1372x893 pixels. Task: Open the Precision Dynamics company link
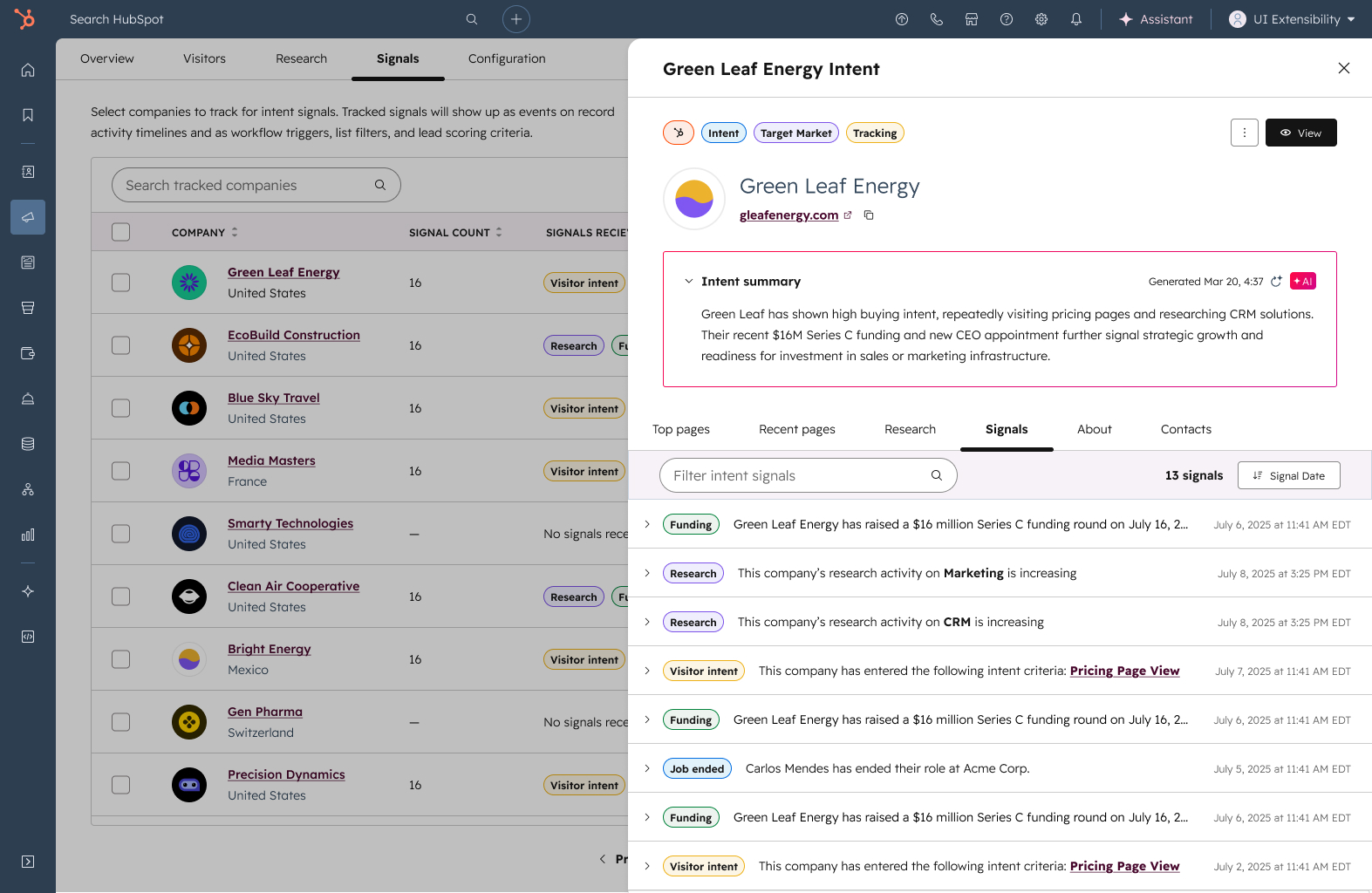click(x=286, y=774)
